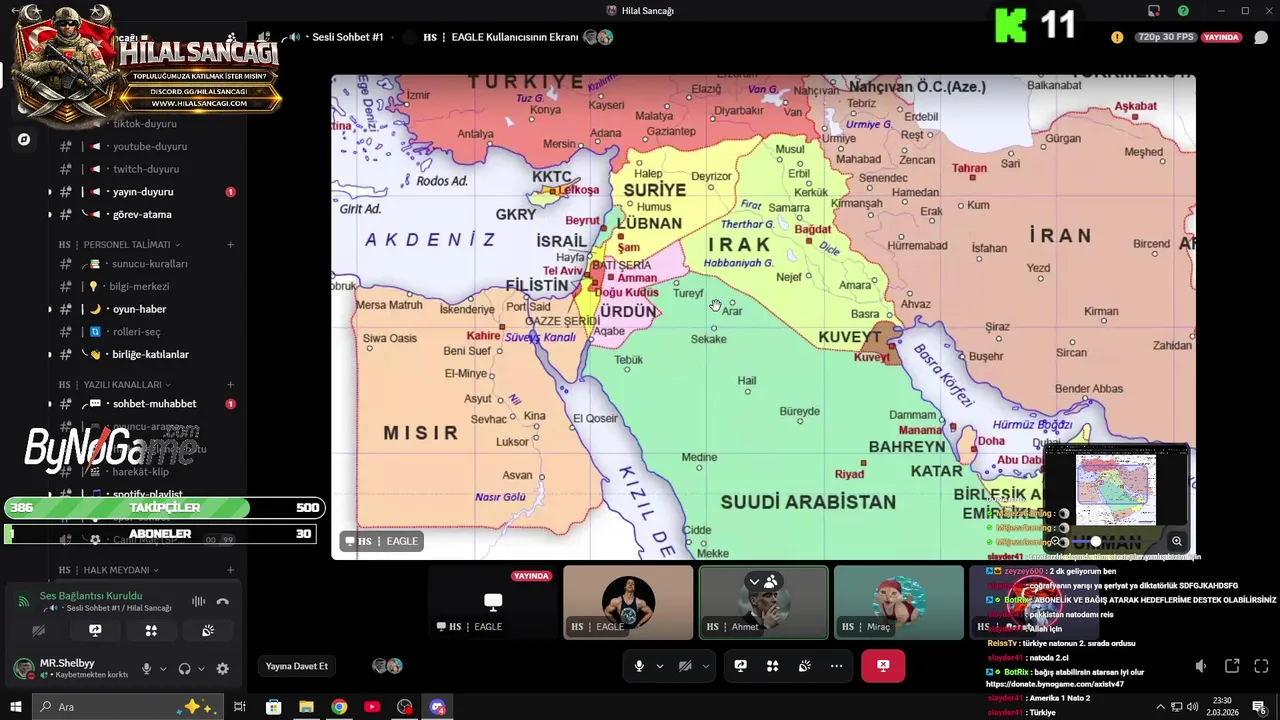Viewport: 1280px width, 720px height.
Task: Open activities from the left voice panel
Action: pyautogui.click(x=151, y=631)
